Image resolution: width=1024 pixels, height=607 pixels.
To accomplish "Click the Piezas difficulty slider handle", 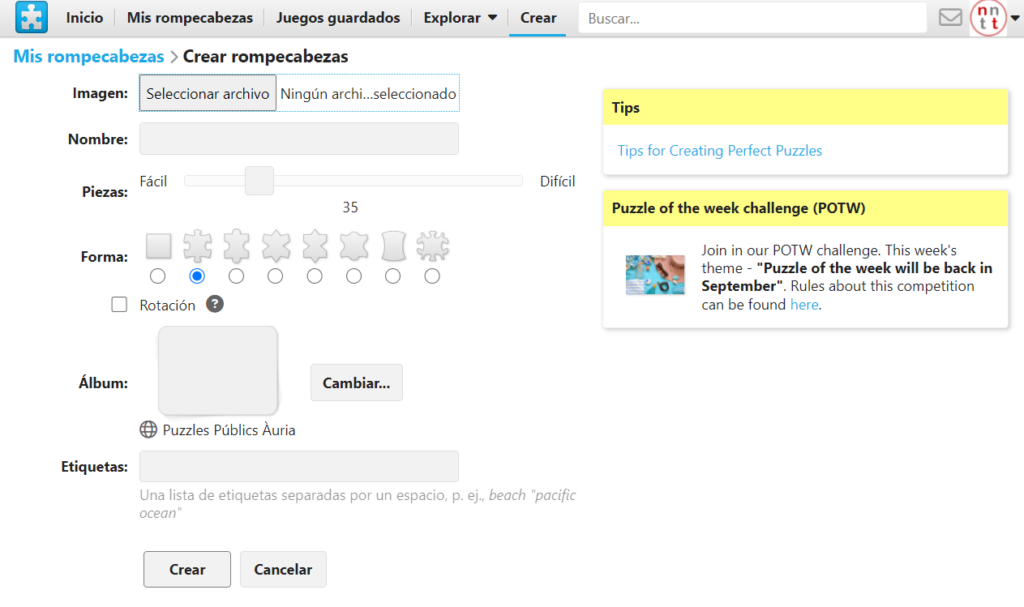I will click(259, 181).
